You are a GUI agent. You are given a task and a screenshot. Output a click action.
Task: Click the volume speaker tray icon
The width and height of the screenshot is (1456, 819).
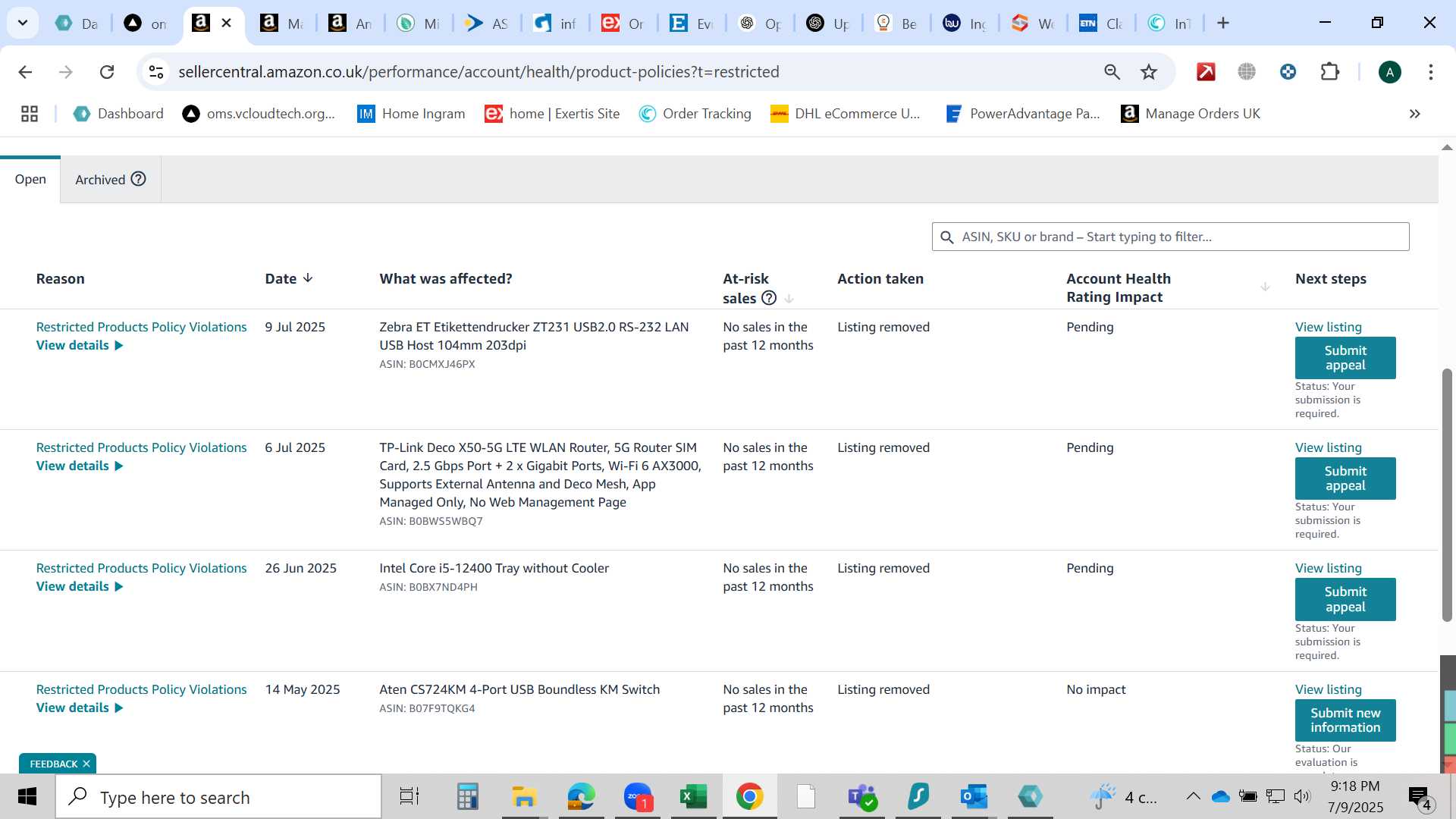[x=1302, y=796]
